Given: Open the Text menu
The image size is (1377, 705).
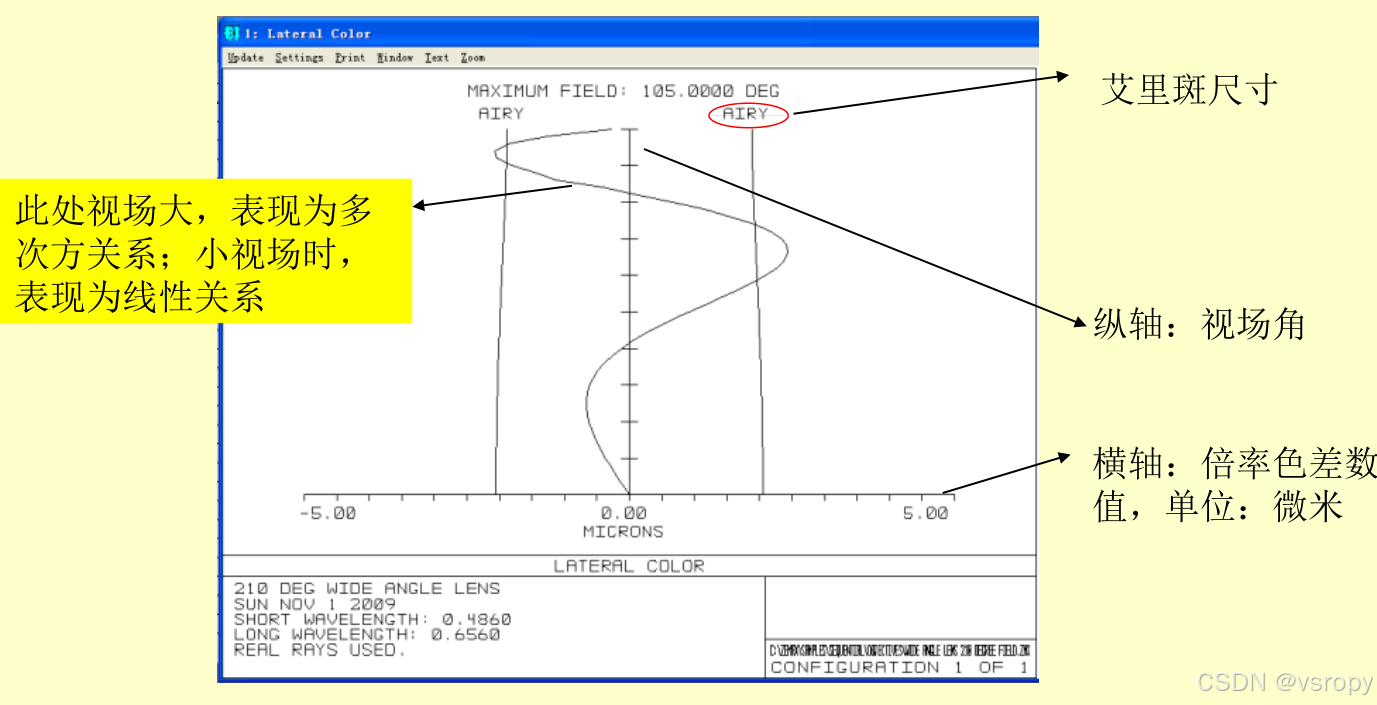Looking at the screenshot, I should 436,57.
